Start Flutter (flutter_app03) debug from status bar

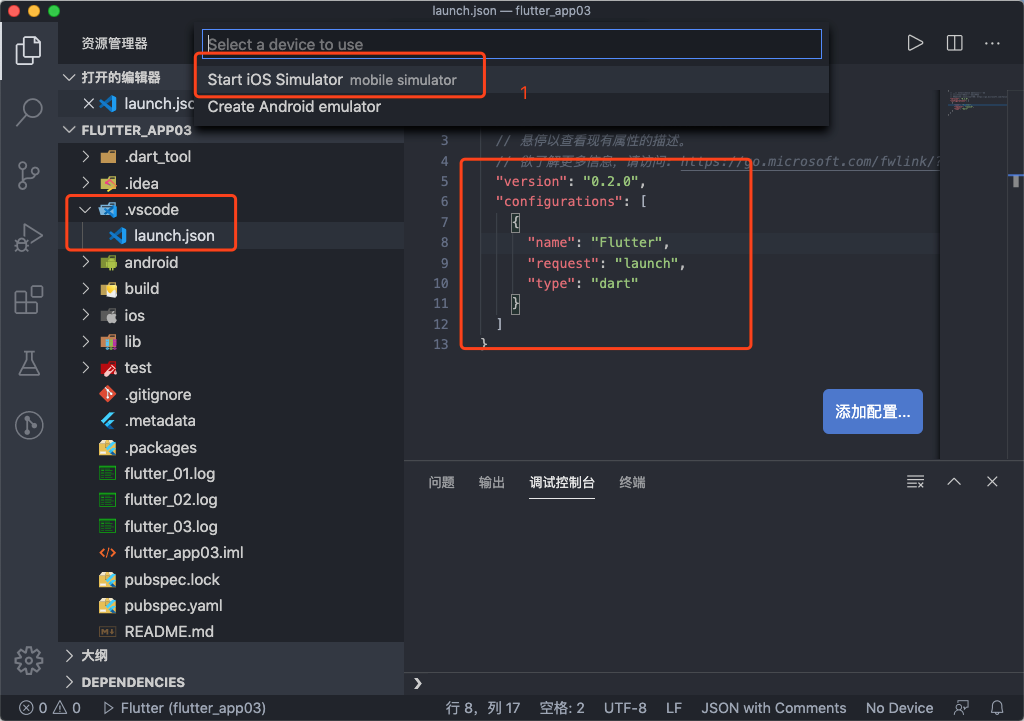(185, 708)
